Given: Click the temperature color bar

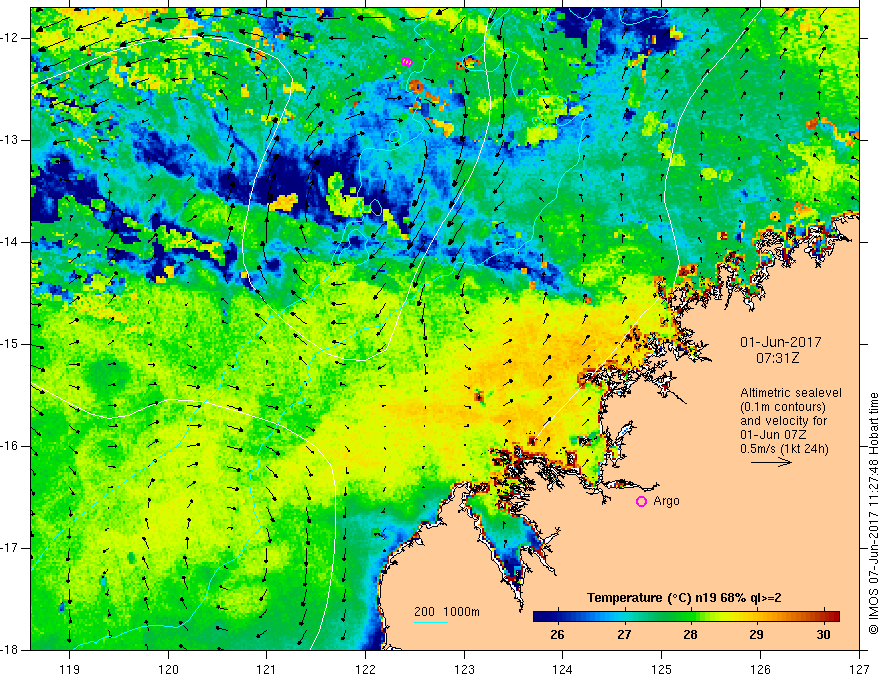Looking at the screenshot, I should pyautogui.click(x=686, y=616).
